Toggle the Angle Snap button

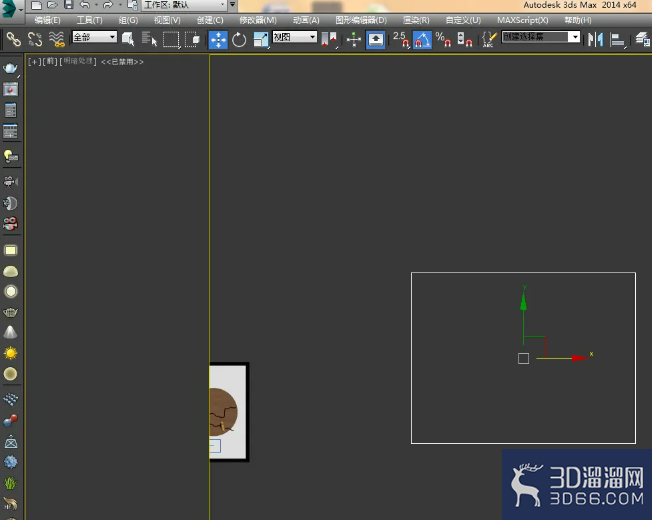click(422, 40)
